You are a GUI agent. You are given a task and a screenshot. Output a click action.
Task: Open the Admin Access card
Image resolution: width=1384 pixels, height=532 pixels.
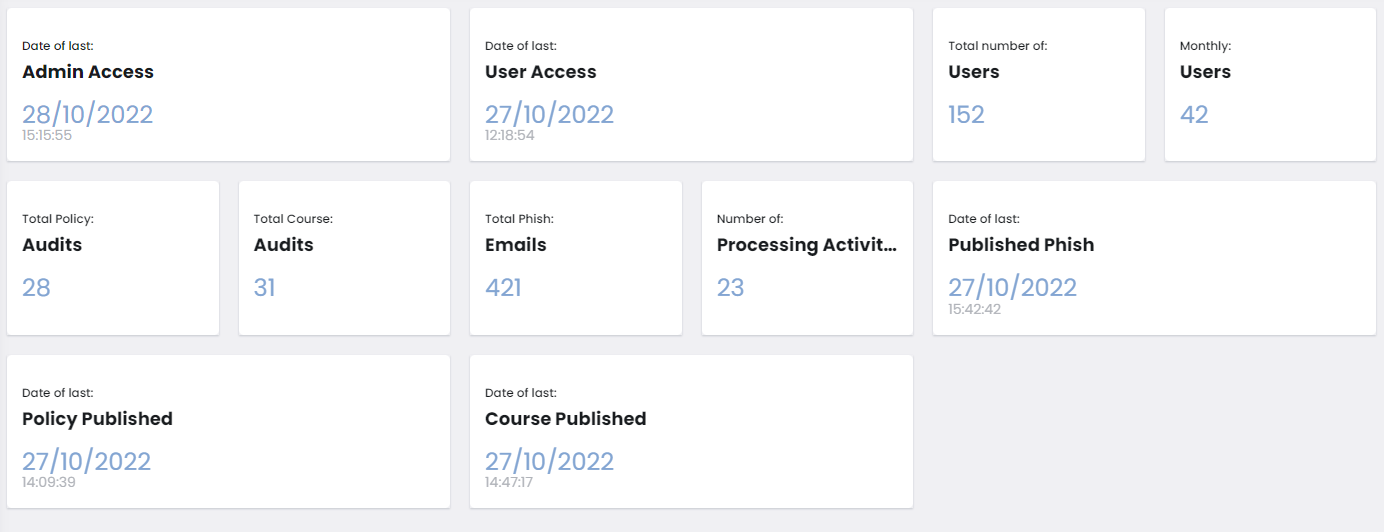(x=228, y=84)
